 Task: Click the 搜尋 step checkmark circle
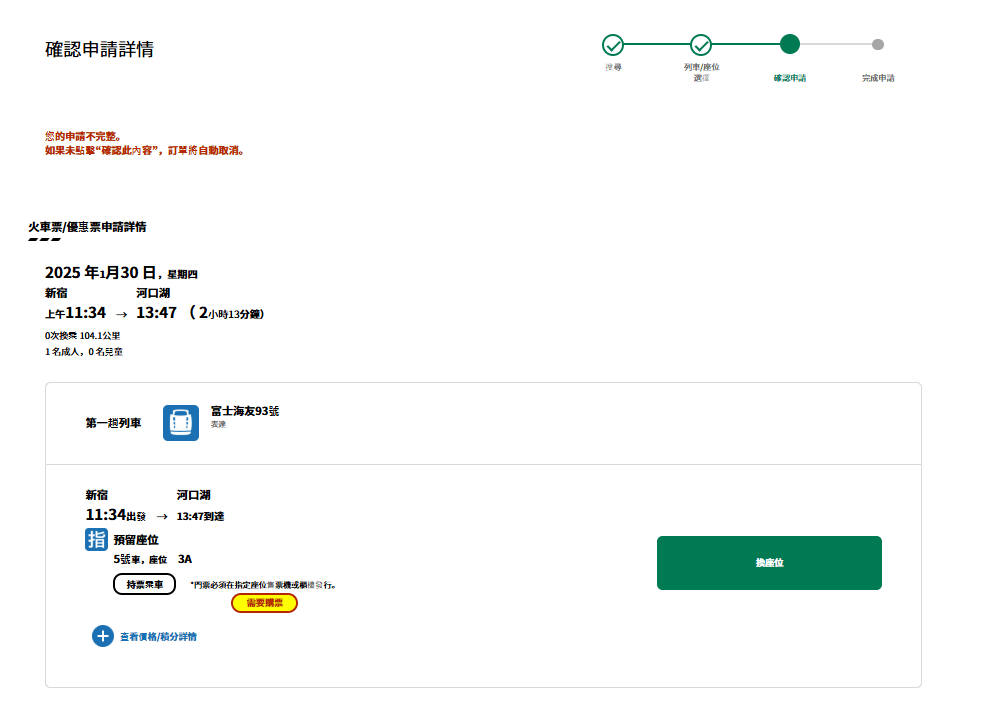(613, 45)
